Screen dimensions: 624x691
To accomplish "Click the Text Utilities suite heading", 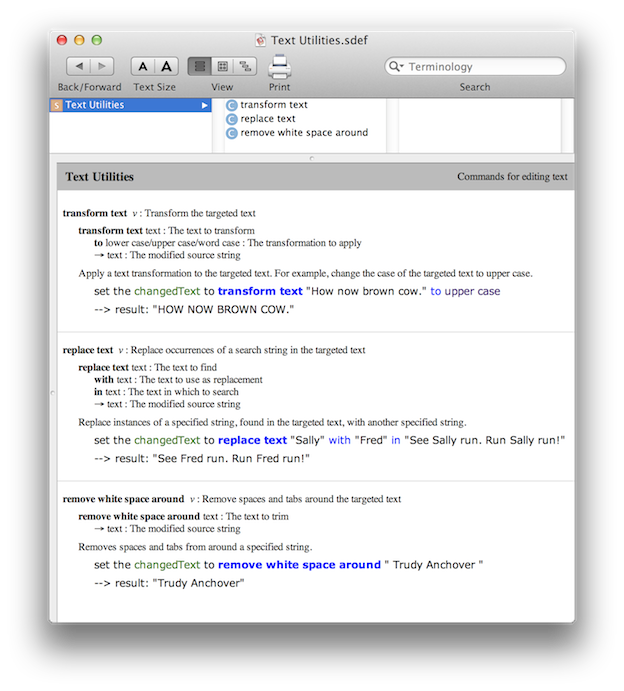I will 100,177.
